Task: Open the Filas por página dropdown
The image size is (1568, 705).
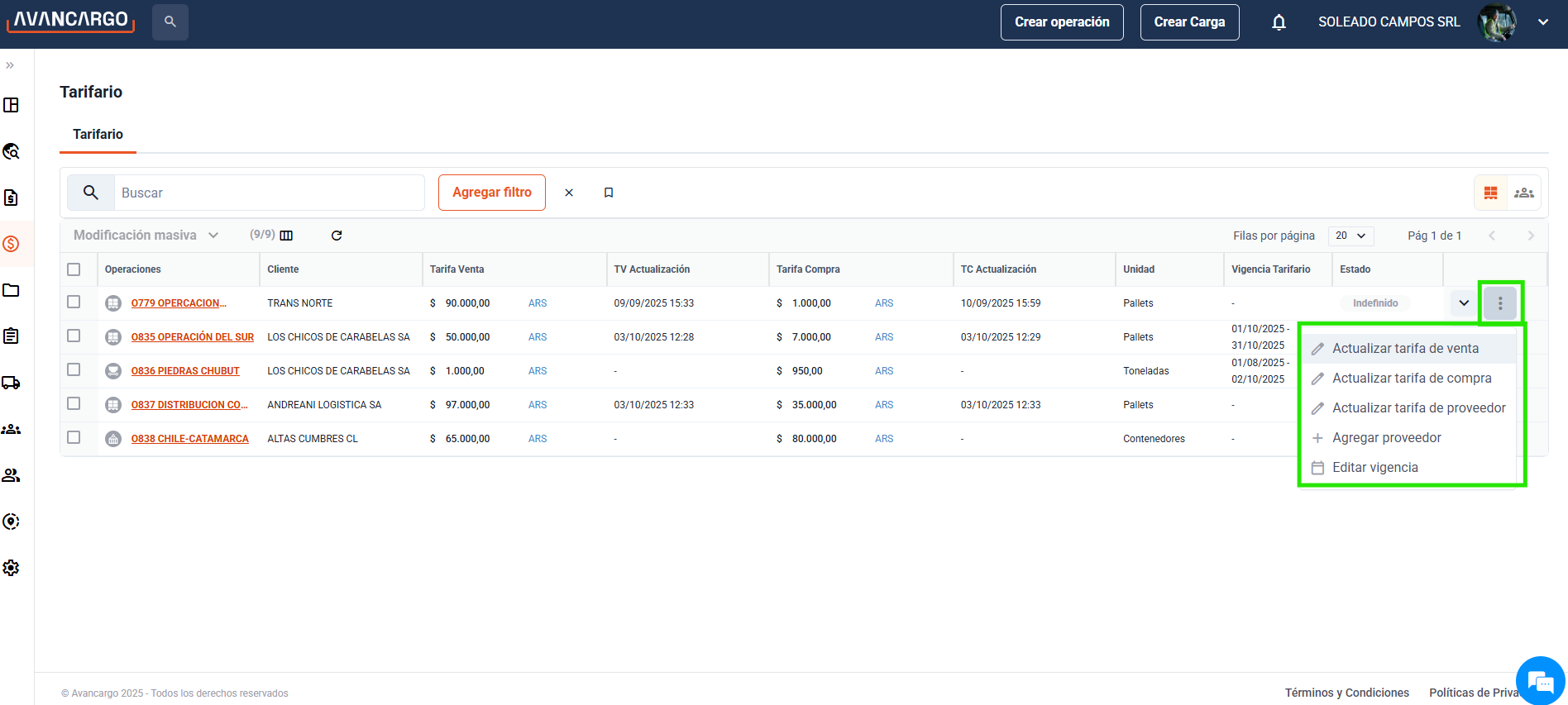Action: click(x=1350, y=236)
